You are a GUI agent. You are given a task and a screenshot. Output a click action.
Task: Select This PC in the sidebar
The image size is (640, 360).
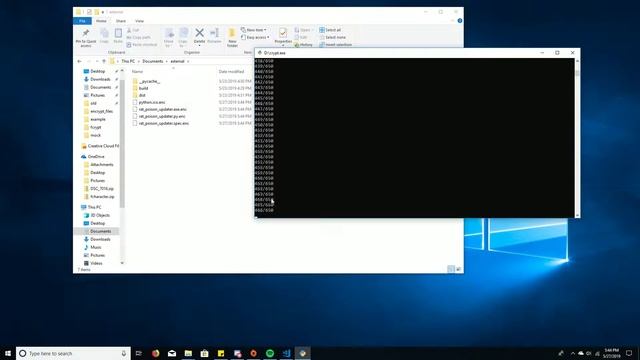[94, 207]
